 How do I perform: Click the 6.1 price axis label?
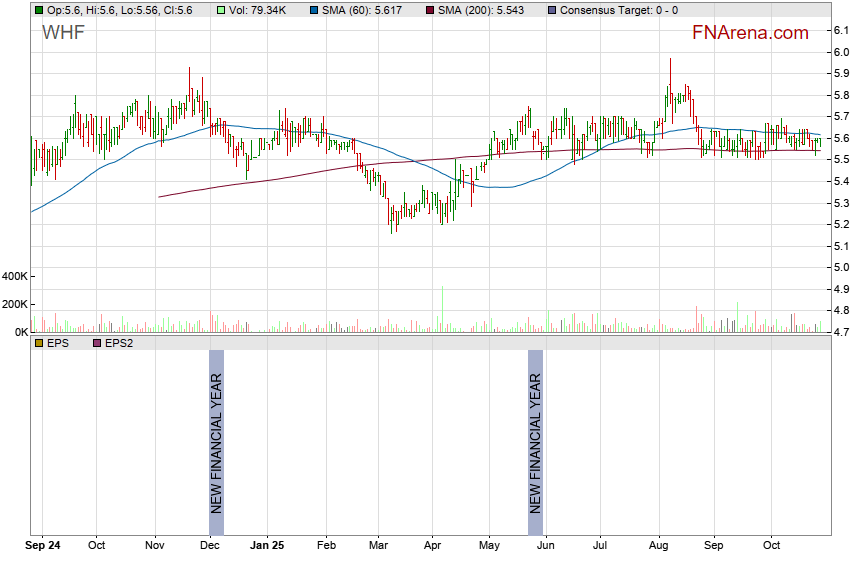point(841,31)
